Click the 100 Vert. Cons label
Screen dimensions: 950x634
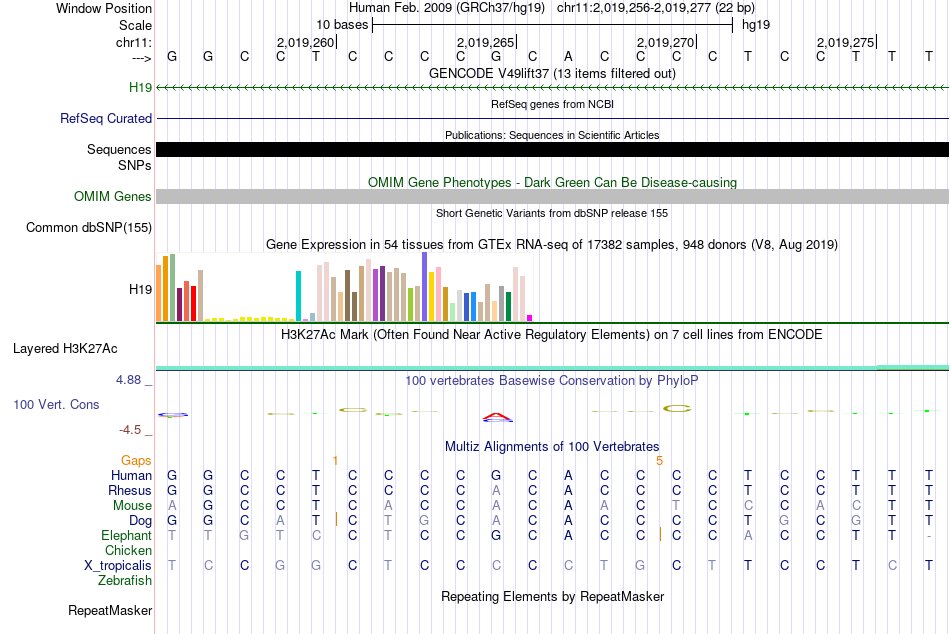point(56,404)
